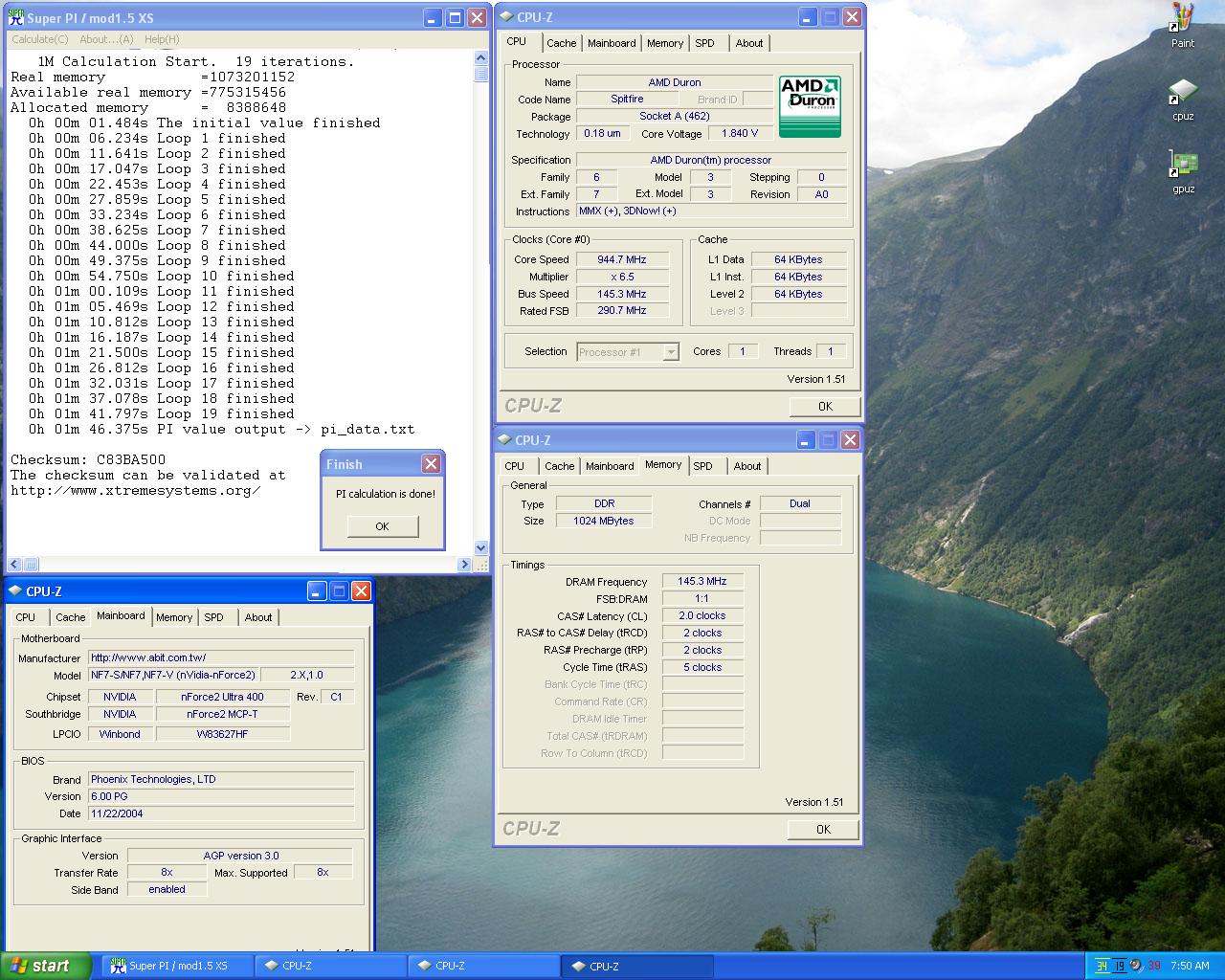Click the Super PI title bar icon
Viewport: 1225px width, 980px height.
(x=15, y=17)
